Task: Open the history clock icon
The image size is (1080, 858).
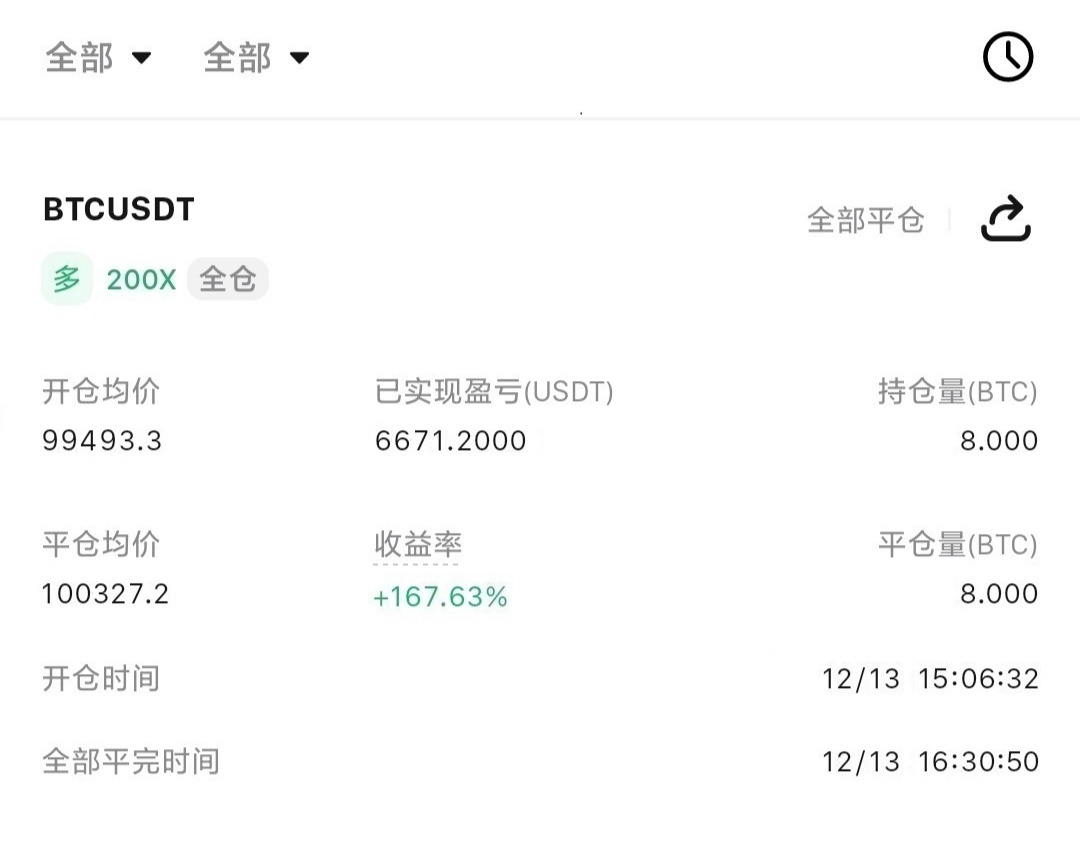Action: (x=1008, y=56)
